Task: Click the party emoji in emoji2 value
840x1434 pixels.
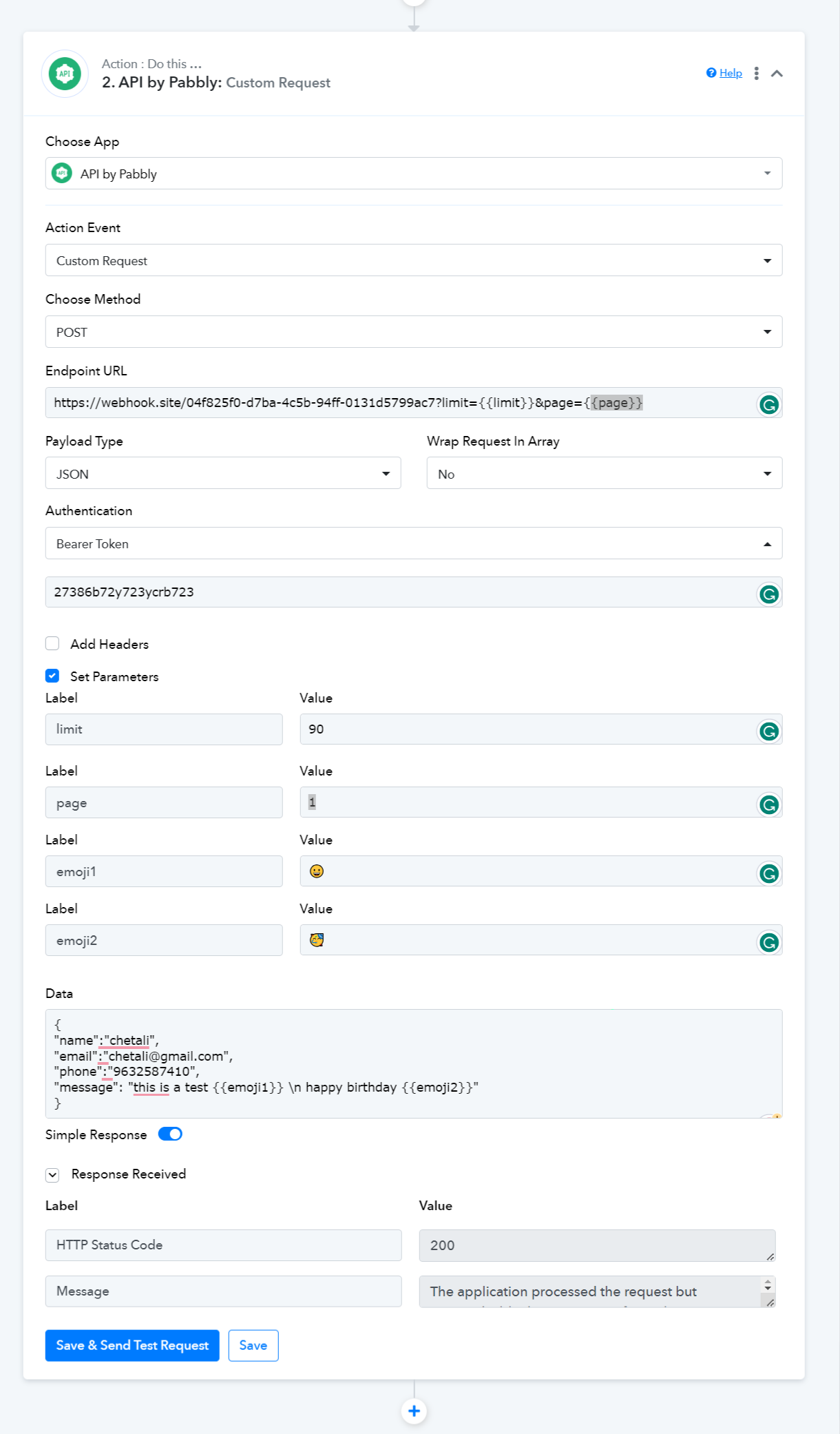Action: (x=317, y=940)
